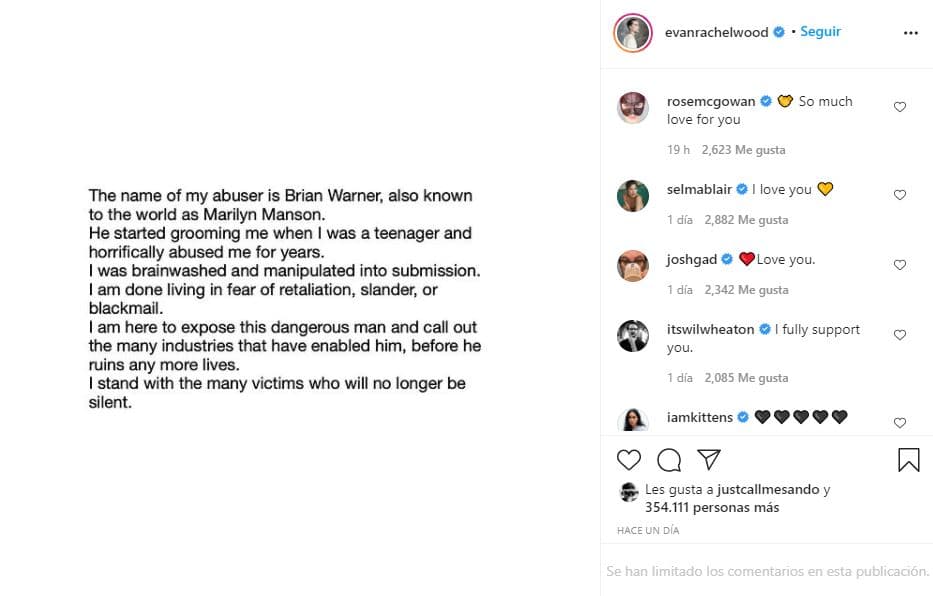Click rosemcgowan's verified checkmark
The height and width of the screenshot is (596, 933).
click(765, 100)
